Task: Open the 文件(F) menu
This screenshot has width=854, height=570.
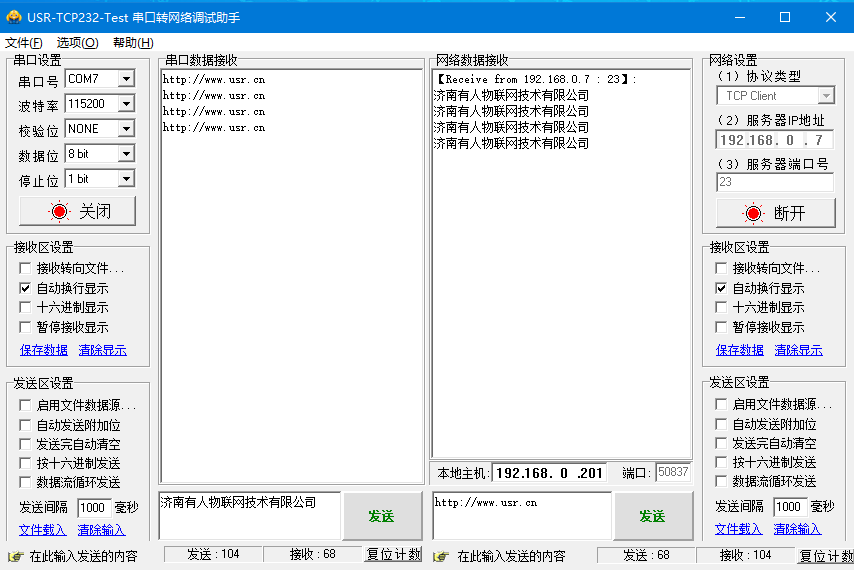Action: [24, 42]
